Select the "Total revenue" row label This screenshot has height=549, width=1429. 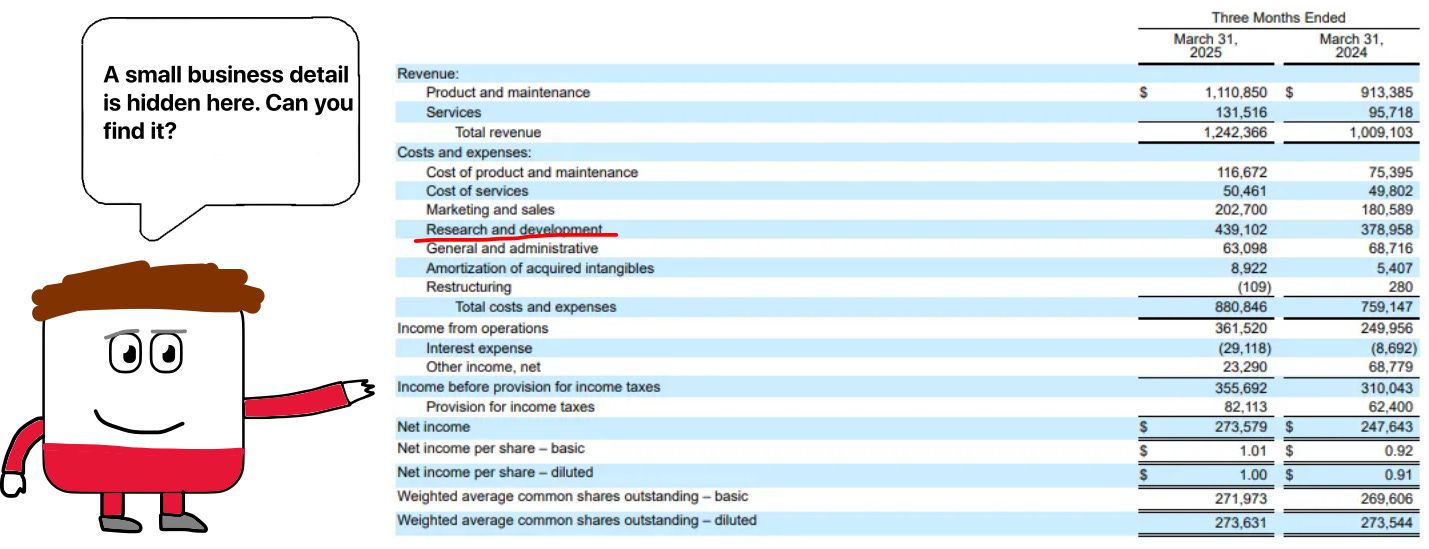(x=498, y=132)
